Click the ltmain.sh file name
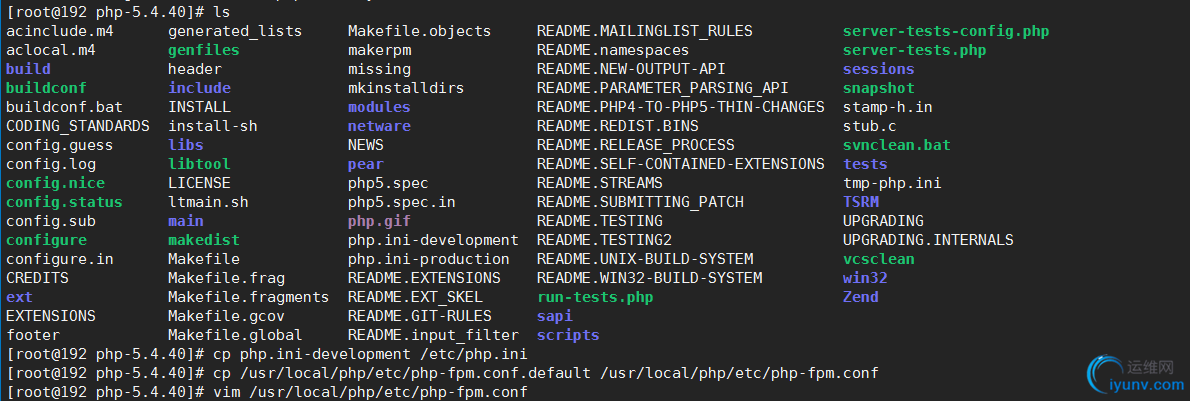1190x401 pixels. [x=208, y=202]
